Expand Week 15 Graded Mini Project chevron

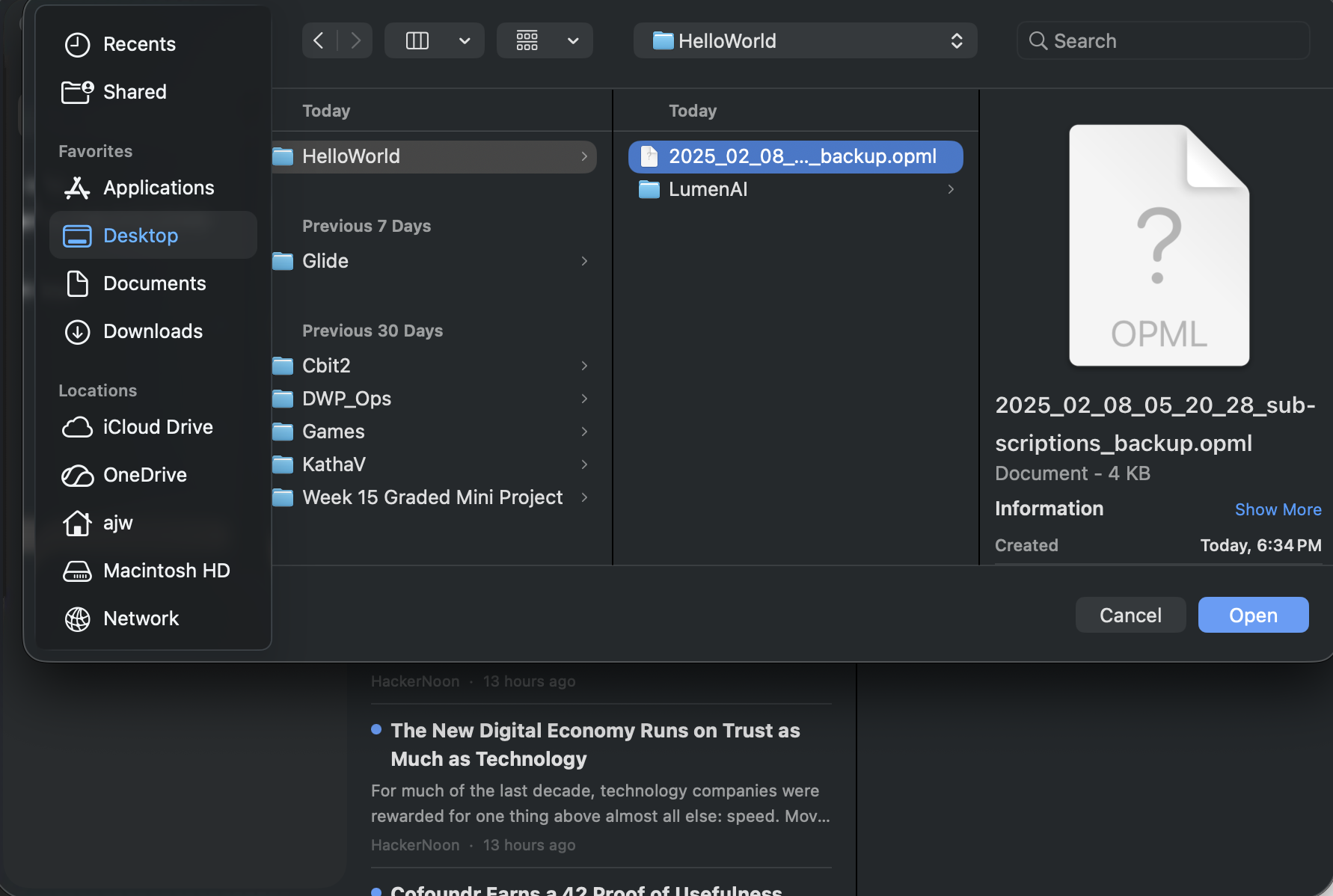[x=584, y=497]
